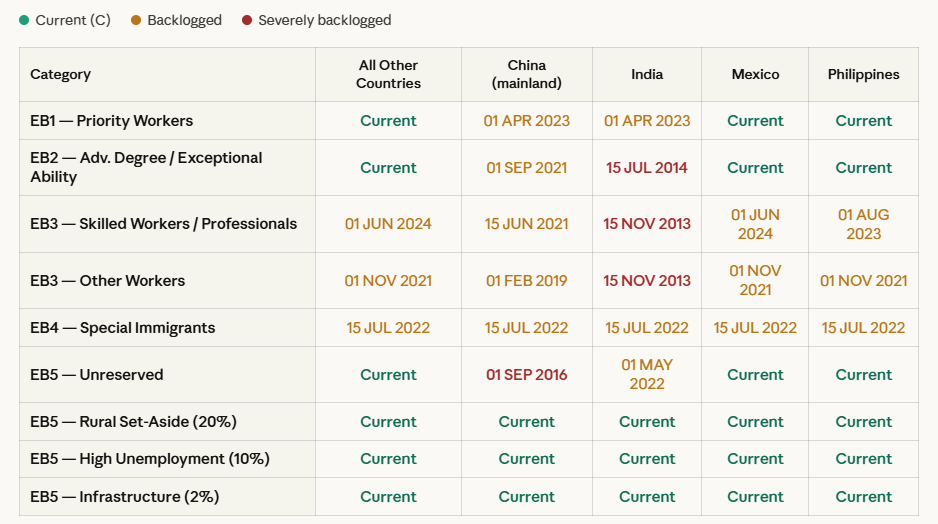Viewport: 938px width, 524px height.
Task: Click the green Current (C) legend dot
Action: (x=24, y=20)
